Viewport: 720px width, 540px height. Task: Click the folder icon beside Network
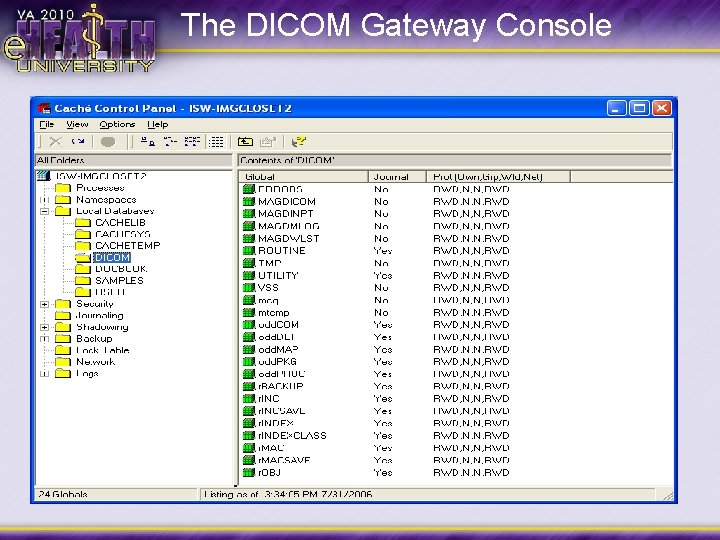point(62,362)
